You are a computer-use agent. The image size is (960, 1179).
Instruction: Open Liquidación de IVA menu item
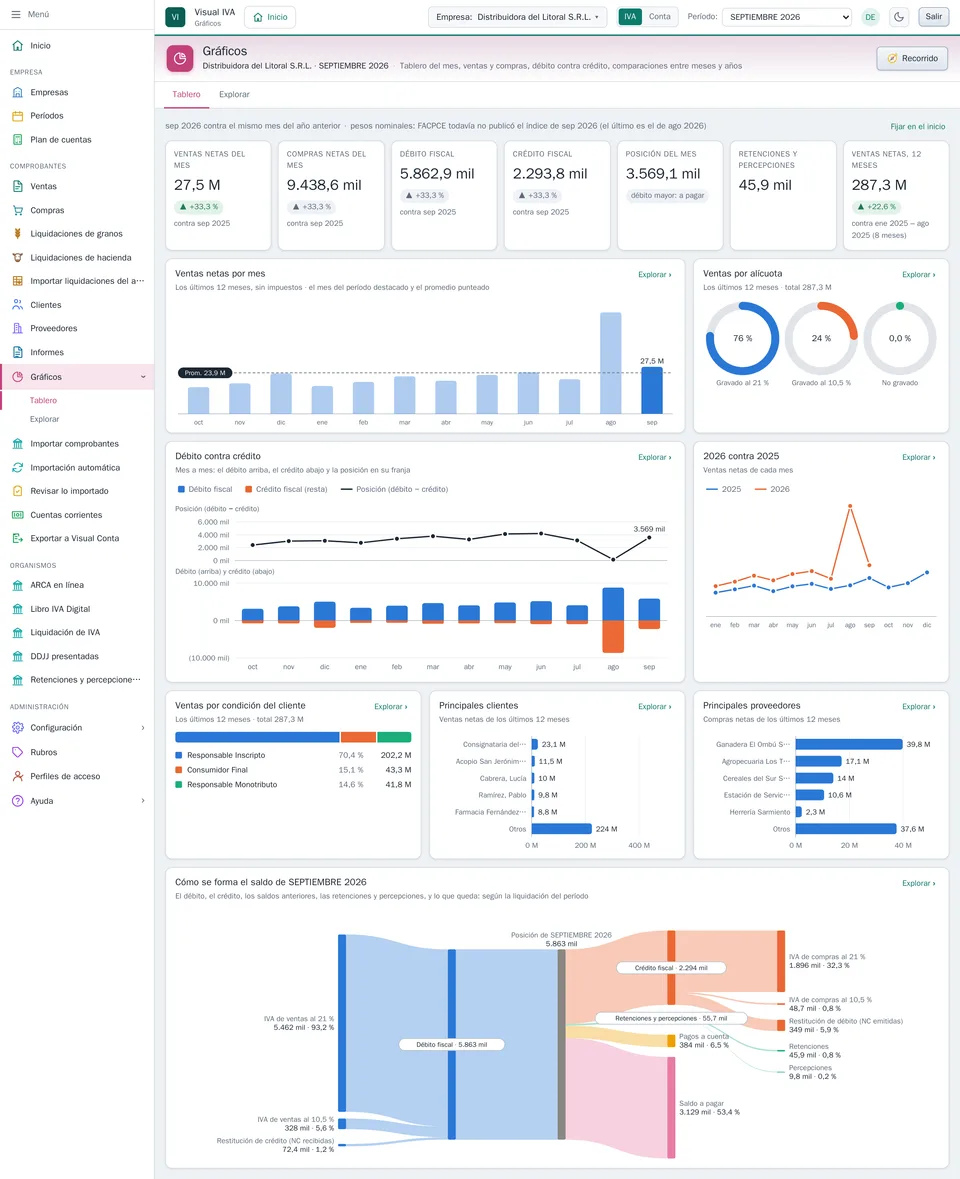coord(65,633)
